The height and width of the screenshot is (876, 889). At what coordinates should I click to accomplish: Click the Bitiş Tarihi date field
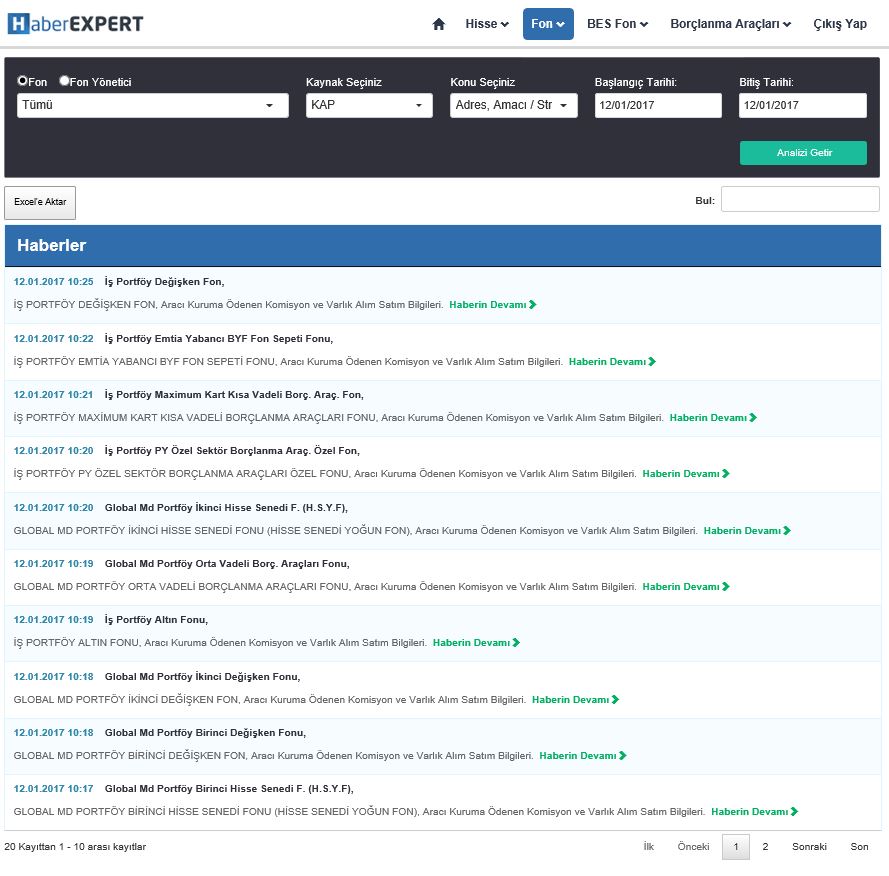click(x=802, y=105)
